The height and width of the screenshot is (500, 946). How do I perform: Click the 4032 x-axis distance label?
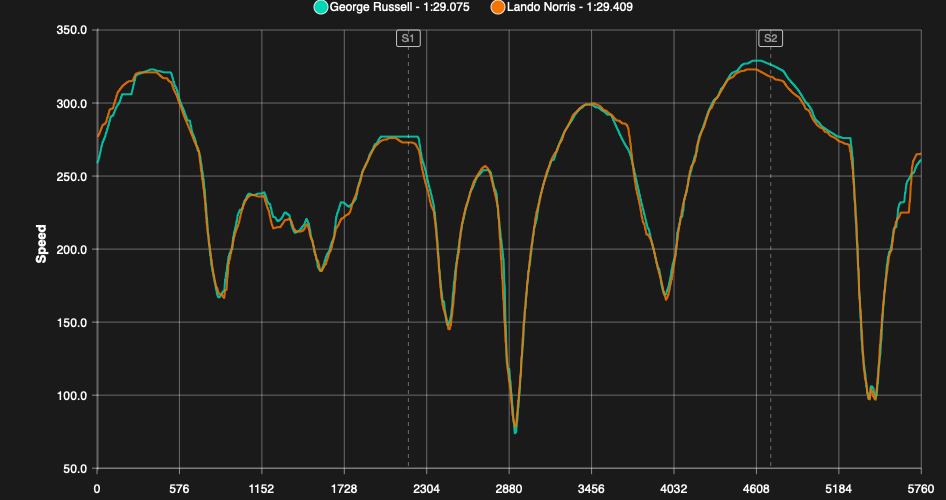click(674, 489)
